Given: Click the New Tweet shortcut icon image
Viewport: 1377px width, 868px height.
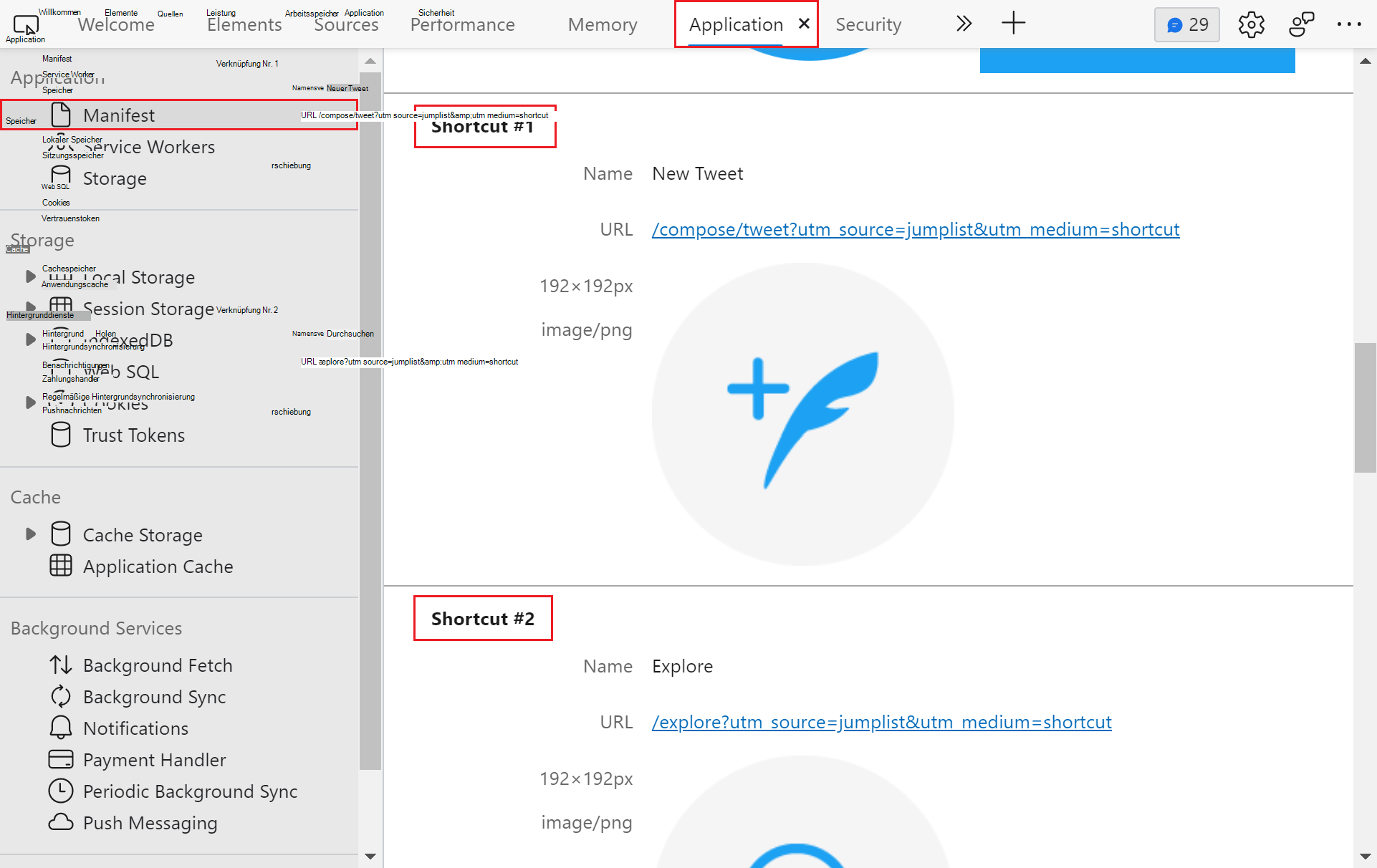Looking at the screenshot, I should coord(803,414).
